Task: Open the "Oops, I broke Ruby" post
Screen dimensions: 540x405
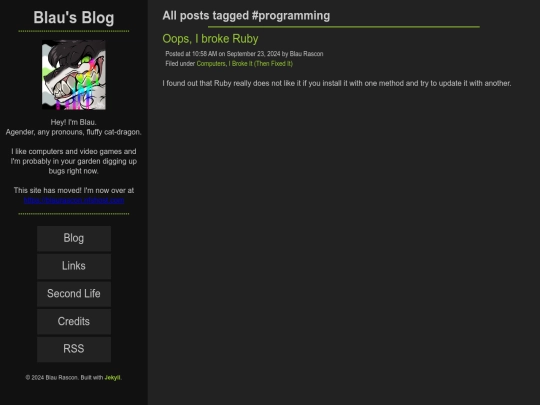Action: point(210,39)
